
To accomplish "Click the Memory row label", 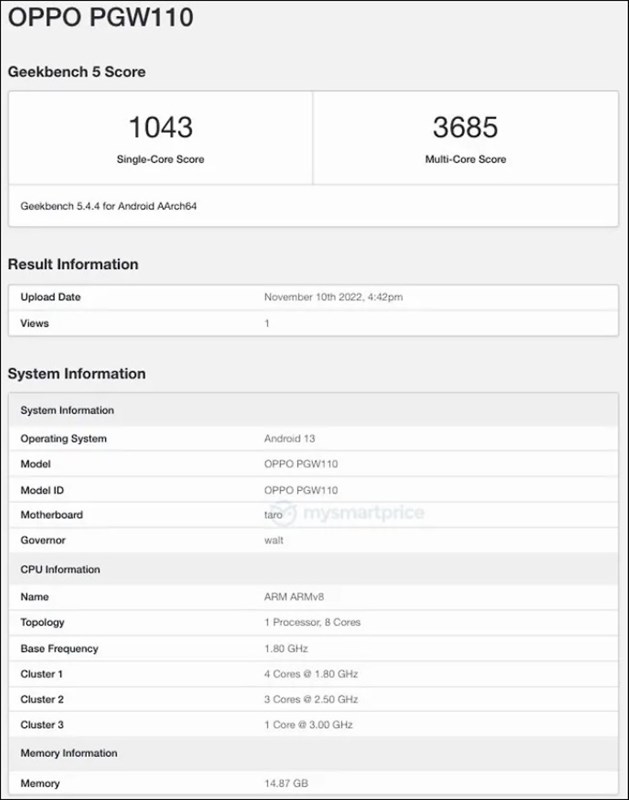I will coord(40,783).
